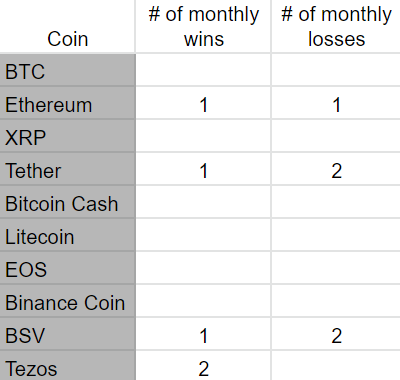Select Tether monthly losses value 2
The image size is (400, 380).
click(x=336, y=169)
